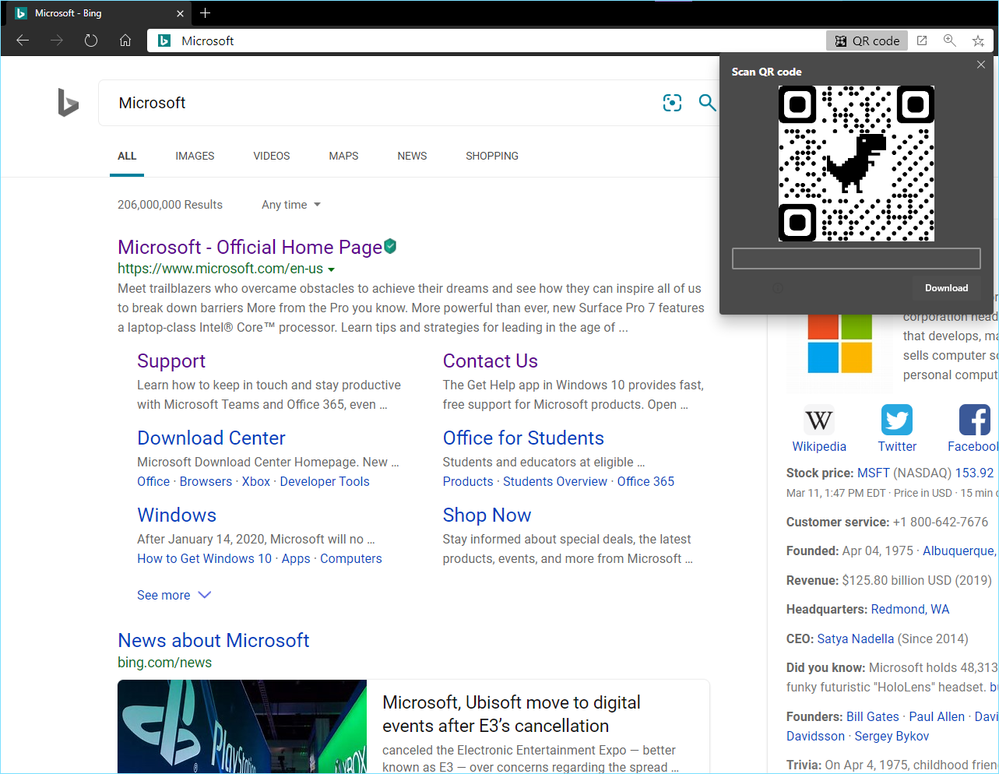
Task: Click the Microsoft four-color logo image
Action: [840, 344]
